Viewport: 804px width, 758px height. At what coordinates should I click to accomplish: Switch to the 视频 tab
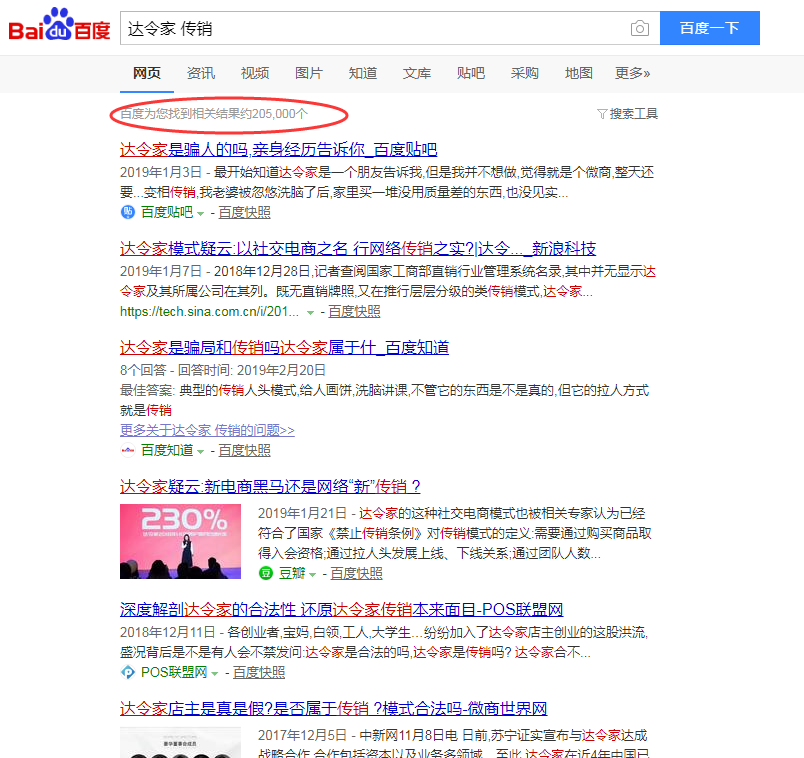[255, 73]
